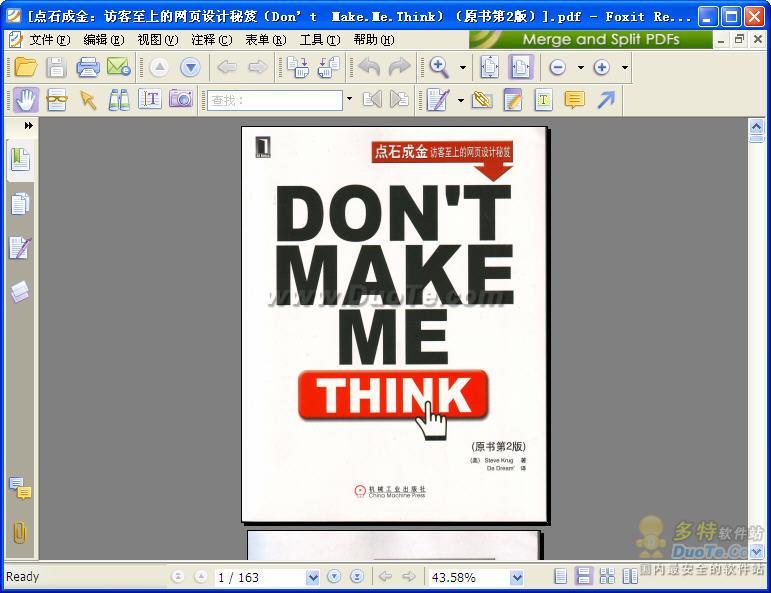Click the find previous icon
Screen dimensions: 771x593
[x=372, y=100]
